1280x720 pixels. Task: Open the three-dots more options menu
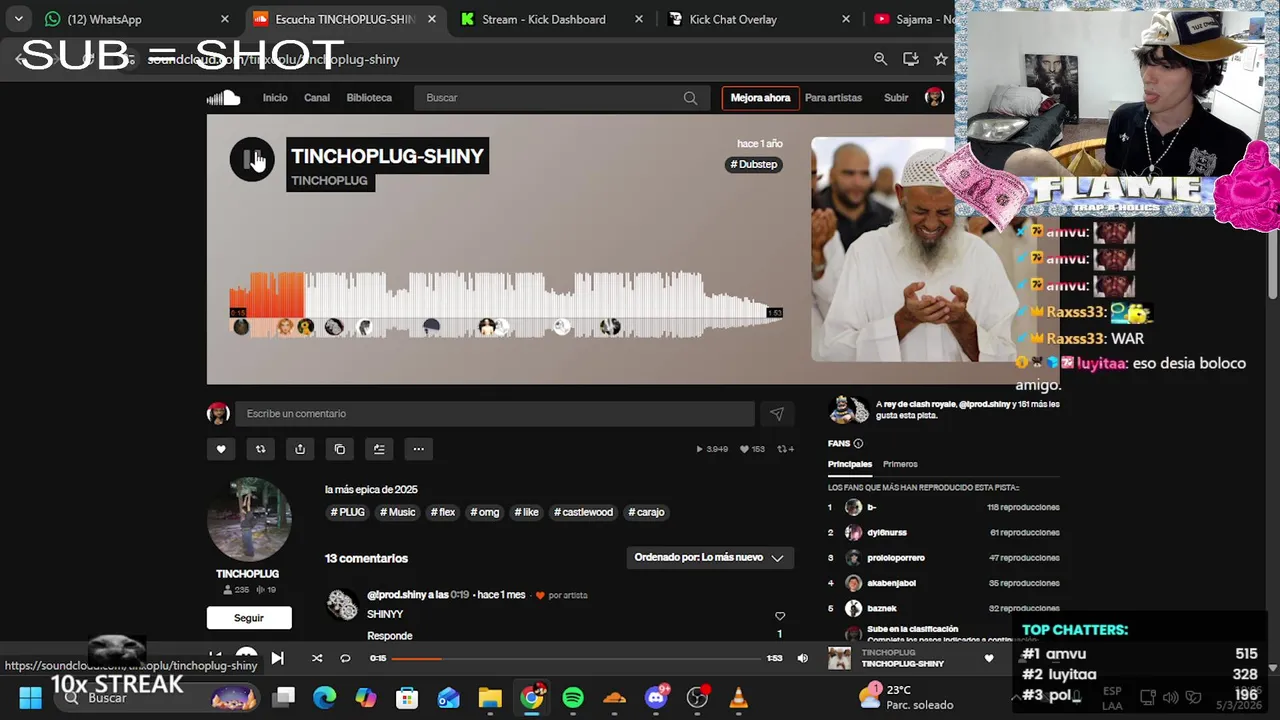coord(419,449)
